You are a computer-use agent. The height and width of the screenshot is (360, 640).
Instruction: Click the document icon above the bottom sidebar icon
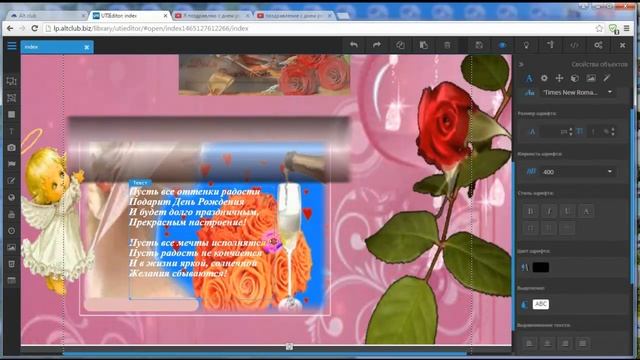[11, 264]
